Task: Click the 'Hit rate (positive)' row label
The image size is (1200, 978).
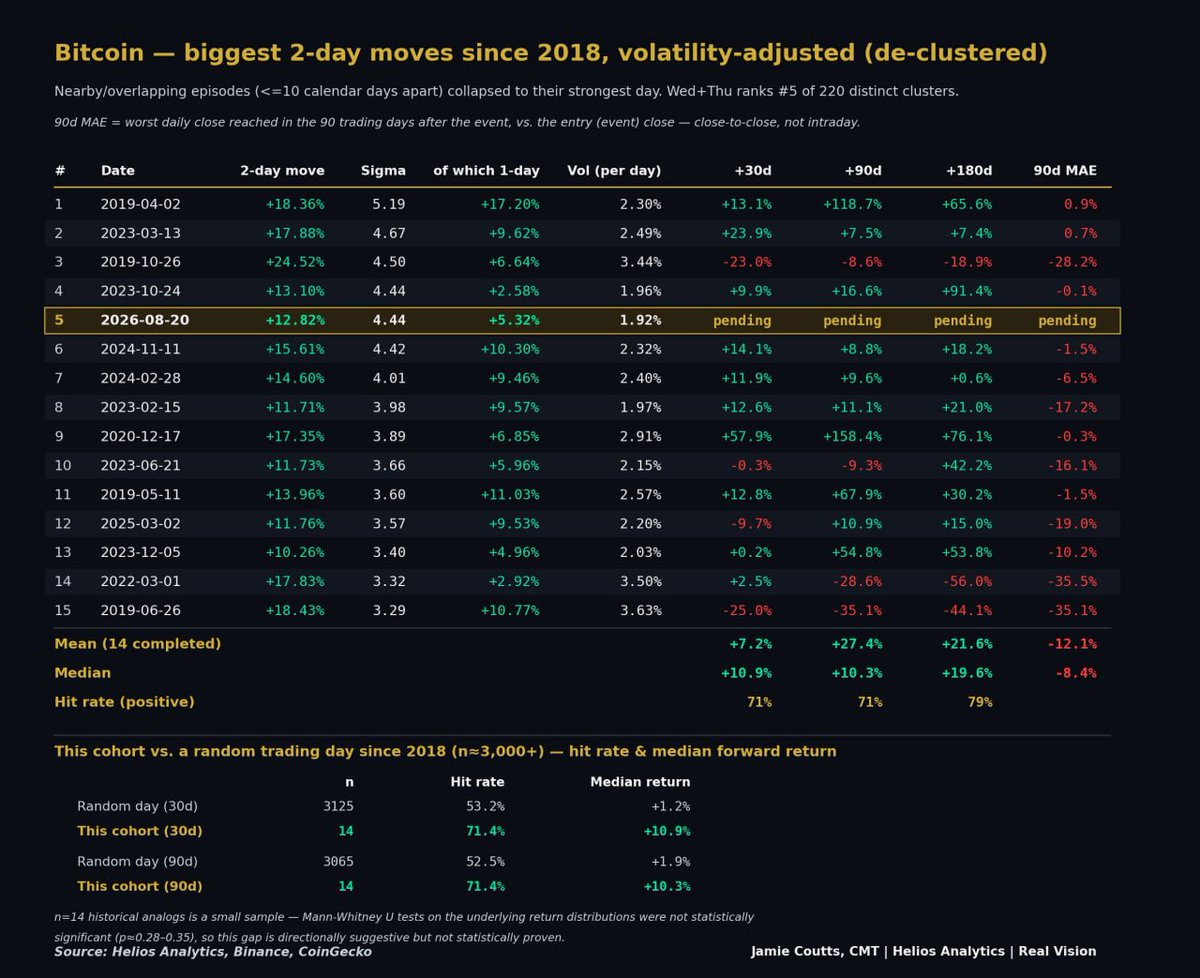Action: click(124, 702)
